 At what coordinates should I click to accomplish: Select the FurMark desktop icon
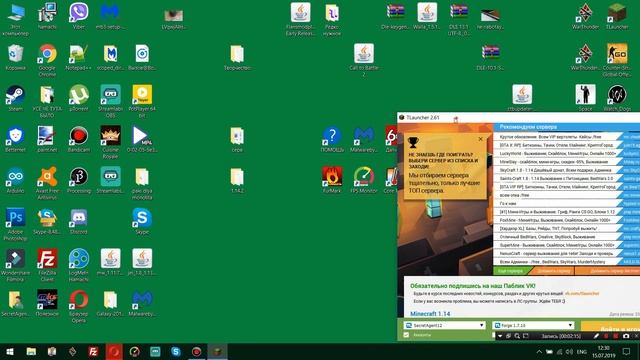pyautogui.click(x=332, y=180)
